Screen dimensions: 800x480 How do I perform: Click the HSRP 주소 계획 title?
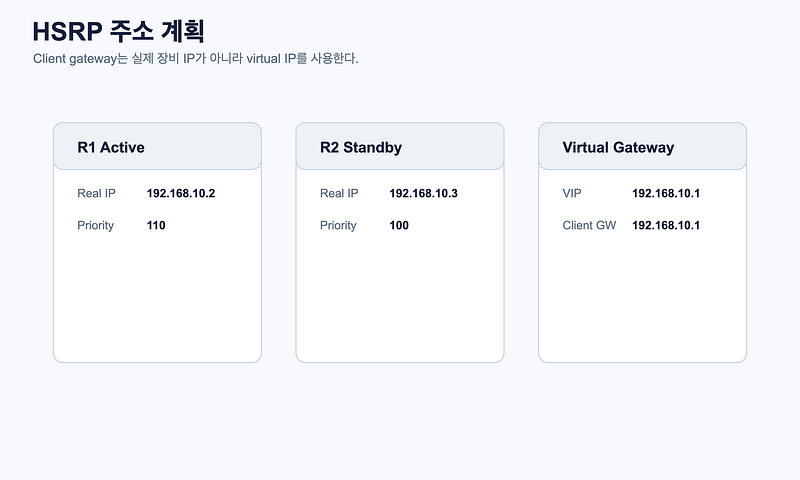pyautogui.click(x=118, y=31)
